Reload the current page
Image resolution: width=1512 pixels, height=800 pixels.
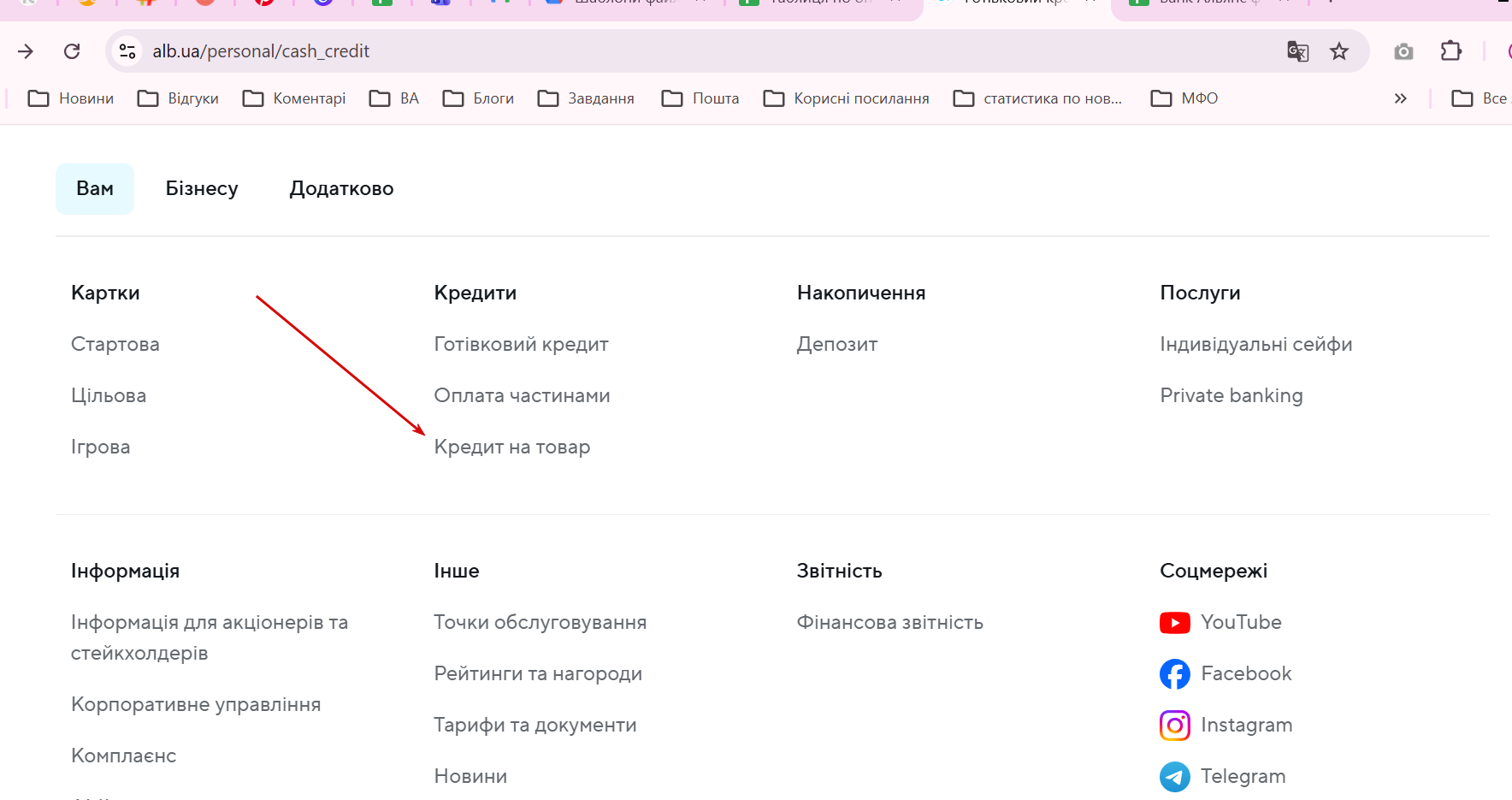[x=72, y=51]
